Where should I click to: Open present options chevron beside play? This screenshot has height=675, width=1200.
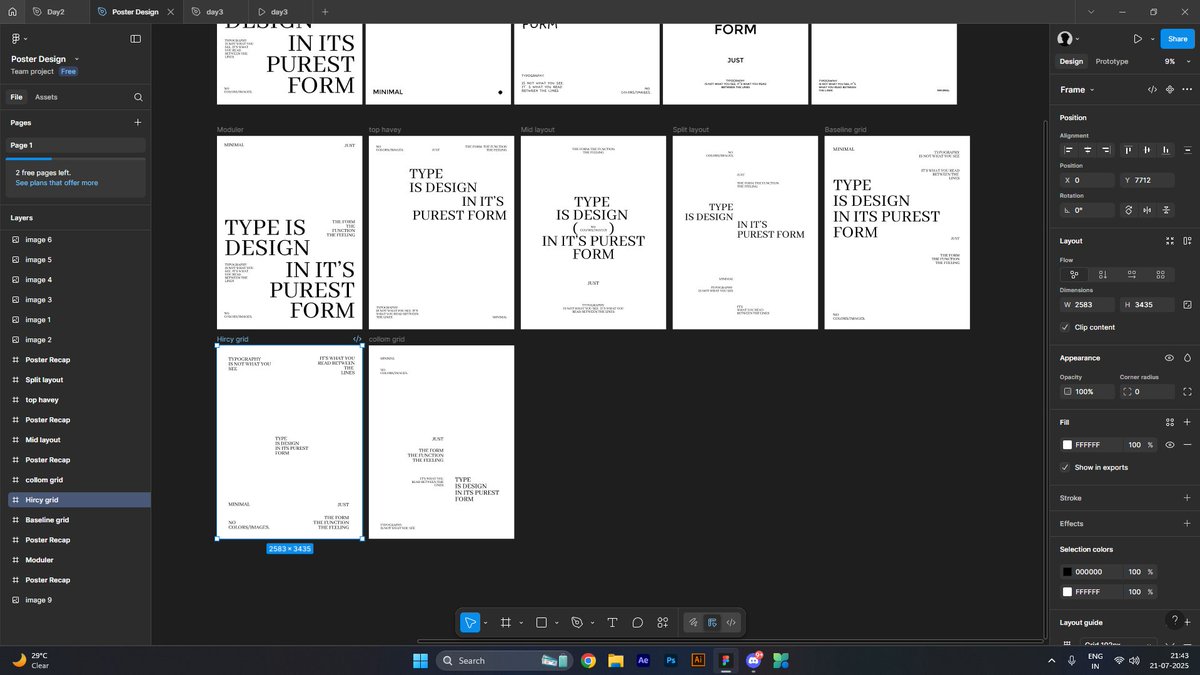(x=1151, y=39)
